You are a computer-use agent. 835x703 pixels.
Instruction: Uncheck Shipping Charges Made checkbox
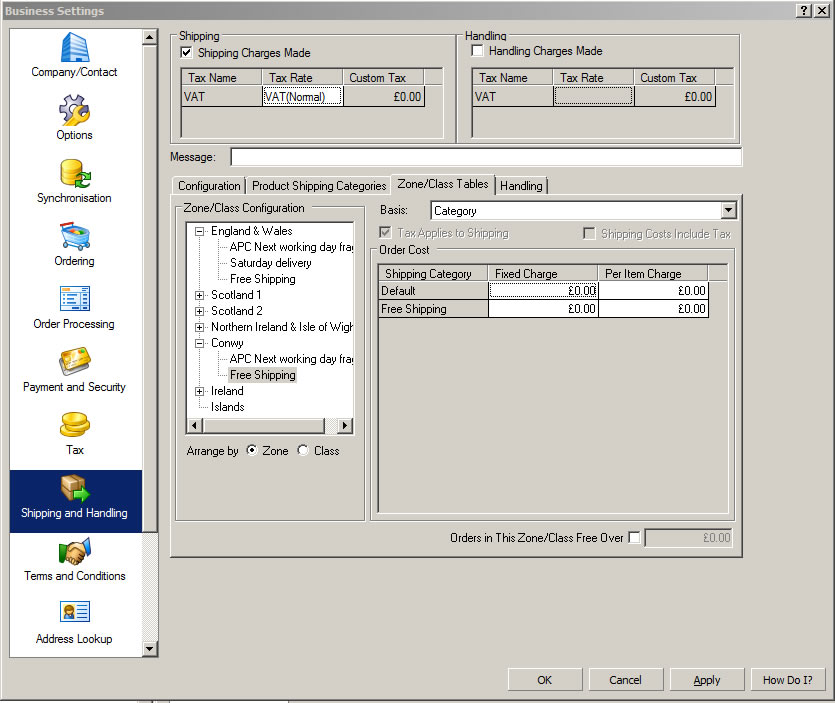coord(187,53)
